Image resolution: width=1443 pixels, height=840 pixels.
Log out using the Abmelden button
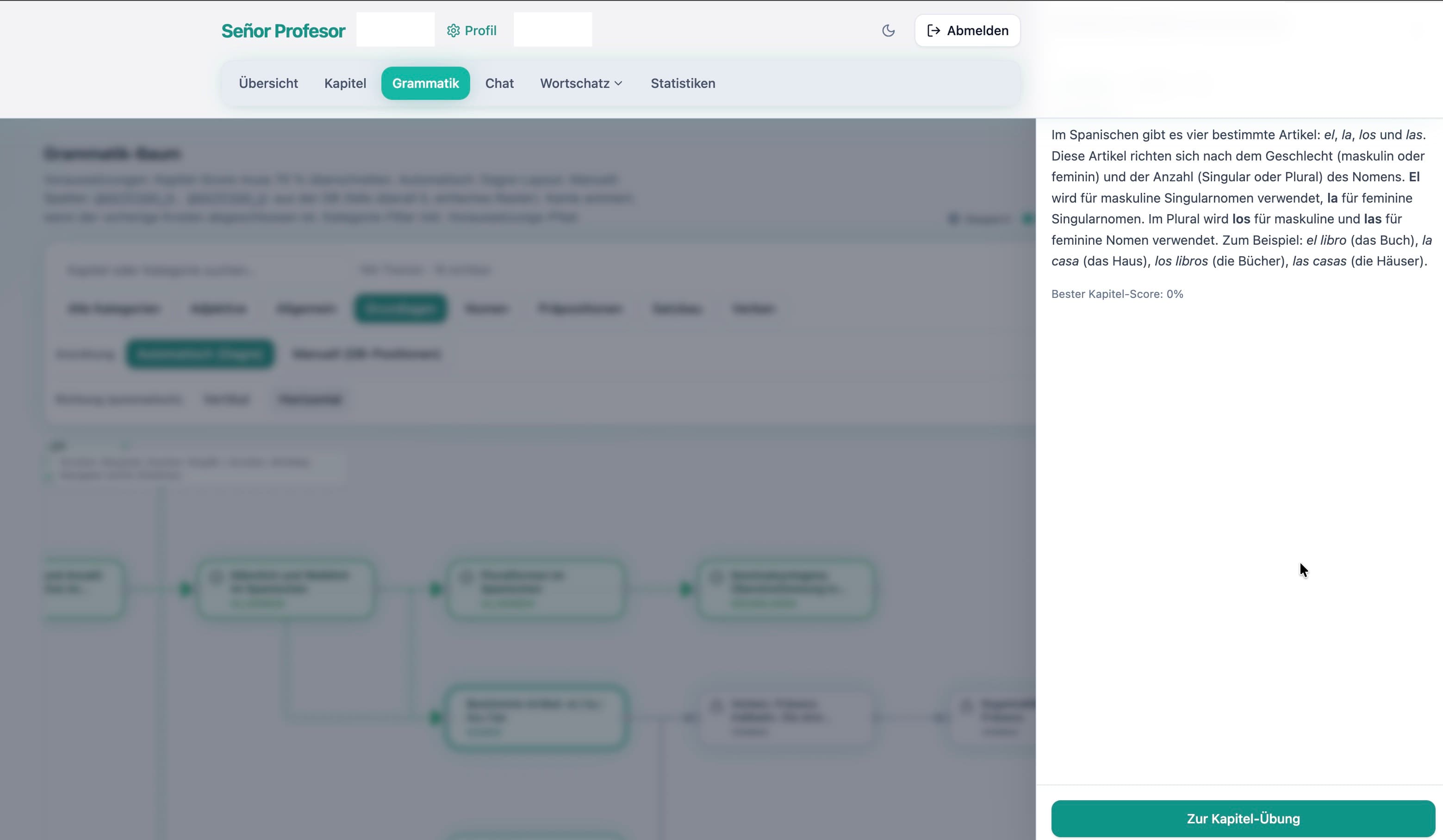tap(967, 31)
